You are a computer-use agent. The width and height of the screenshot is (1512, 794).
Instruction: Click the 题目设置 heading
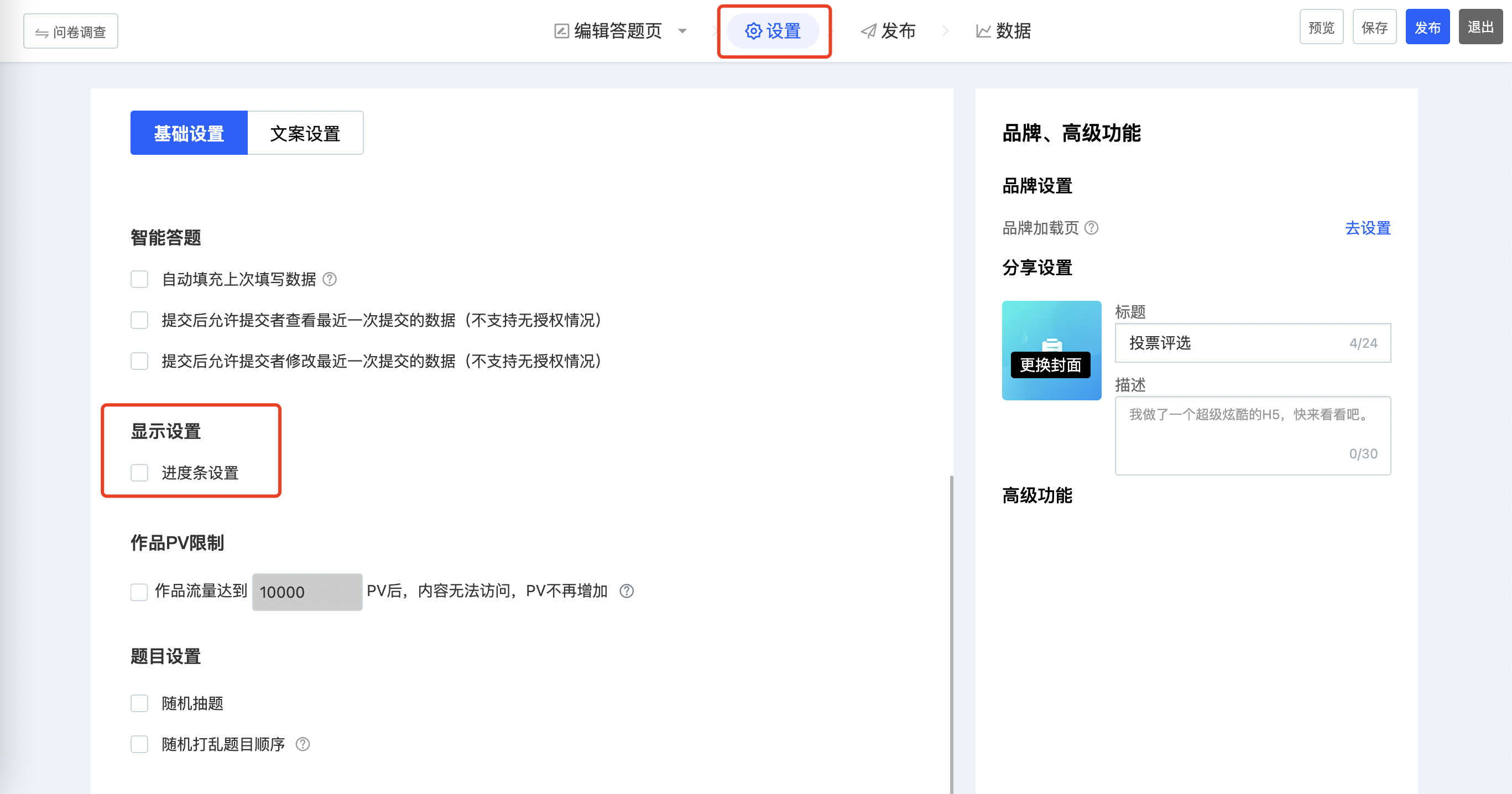[165, 656]
